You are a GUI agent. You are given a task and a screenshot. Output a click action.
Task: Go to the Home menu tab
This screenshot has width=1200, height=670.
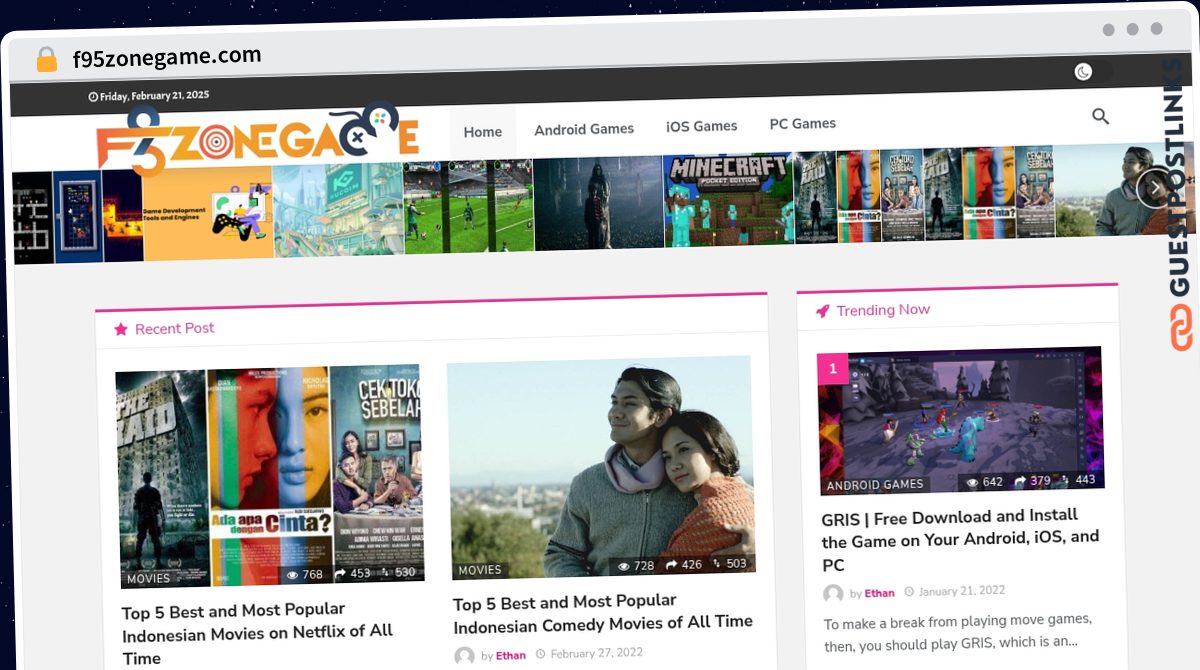(483, 132)
